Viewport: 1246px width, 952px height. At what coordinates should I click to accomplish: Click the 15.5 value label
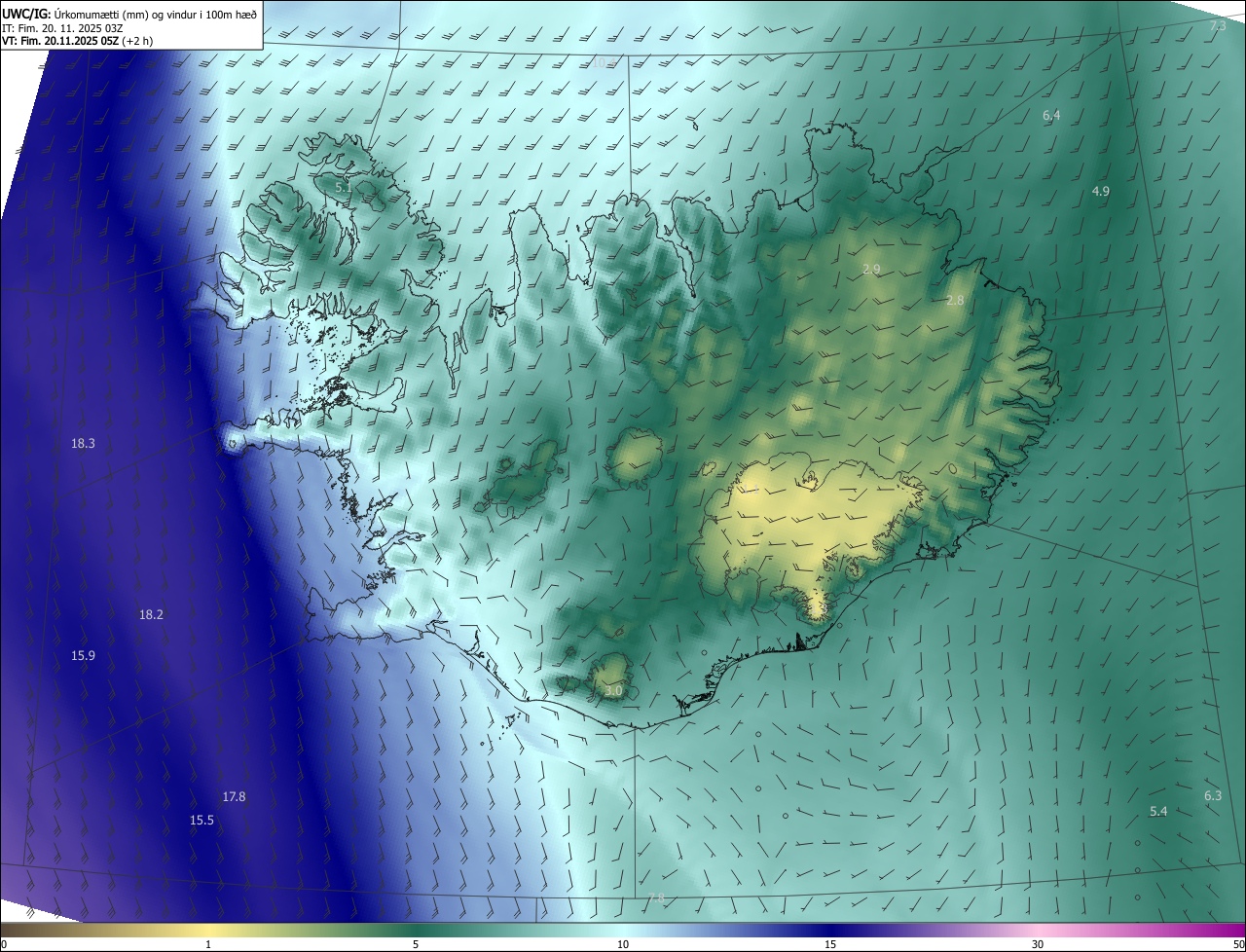point(202,820)
